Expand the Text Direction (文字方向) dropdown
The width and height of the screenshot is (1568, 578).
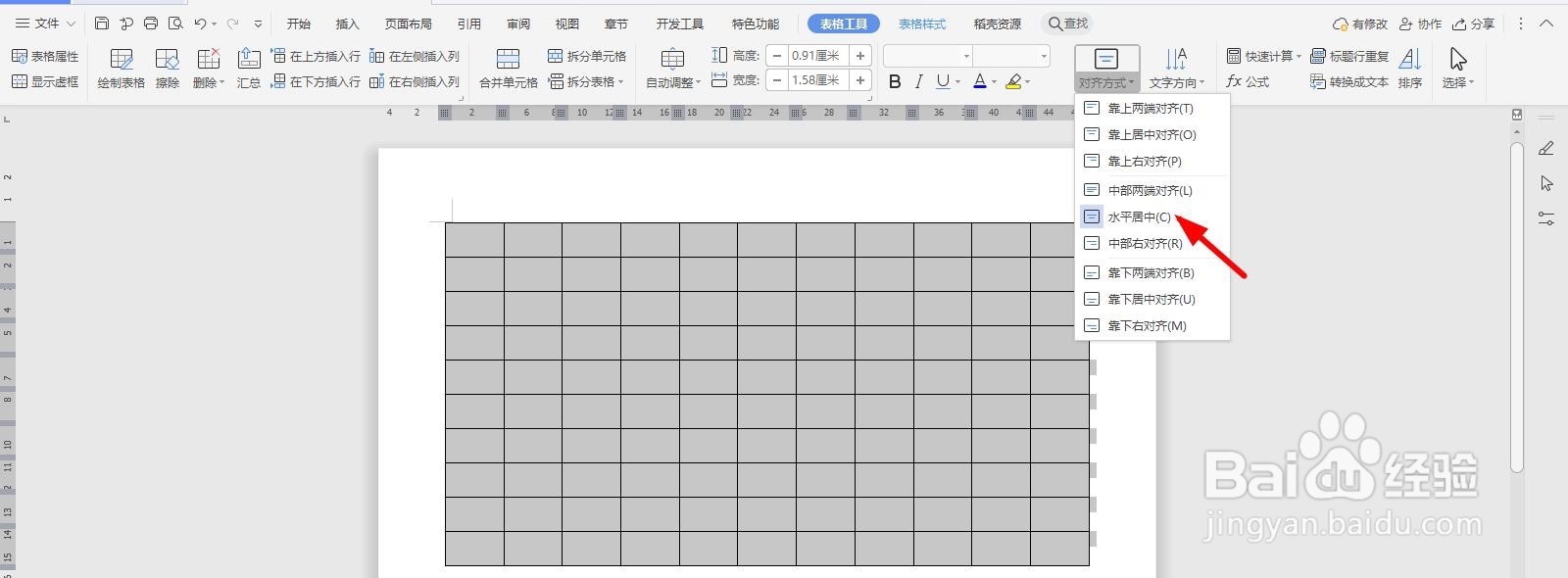tap(1177, 83)
